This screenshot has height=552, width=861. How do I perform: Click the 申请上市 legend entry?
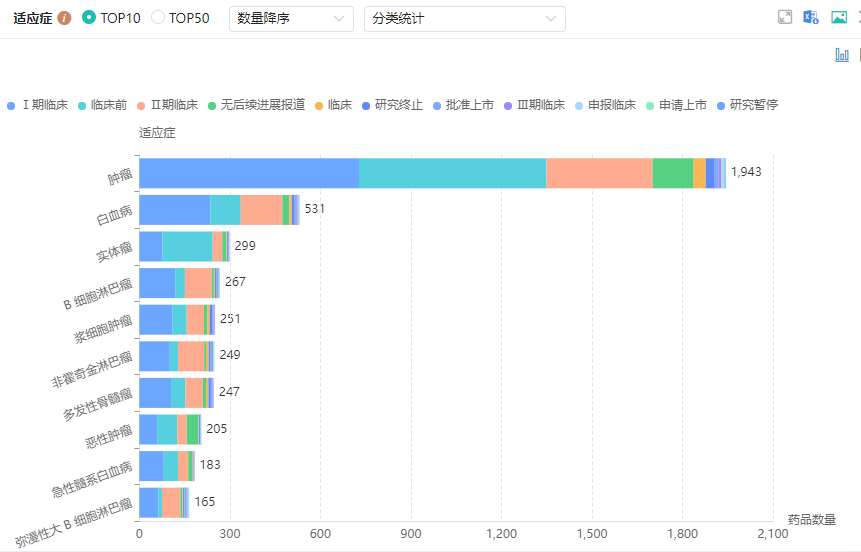[x=682, y=105]
